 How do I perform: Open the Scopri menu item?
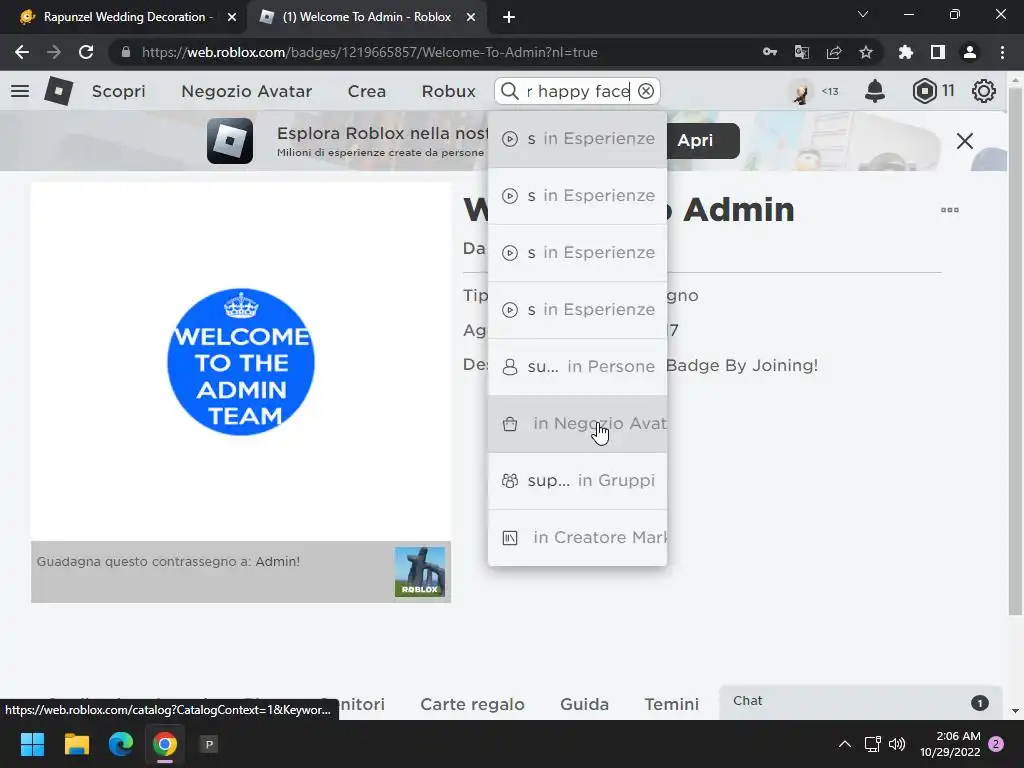point(118,91)
